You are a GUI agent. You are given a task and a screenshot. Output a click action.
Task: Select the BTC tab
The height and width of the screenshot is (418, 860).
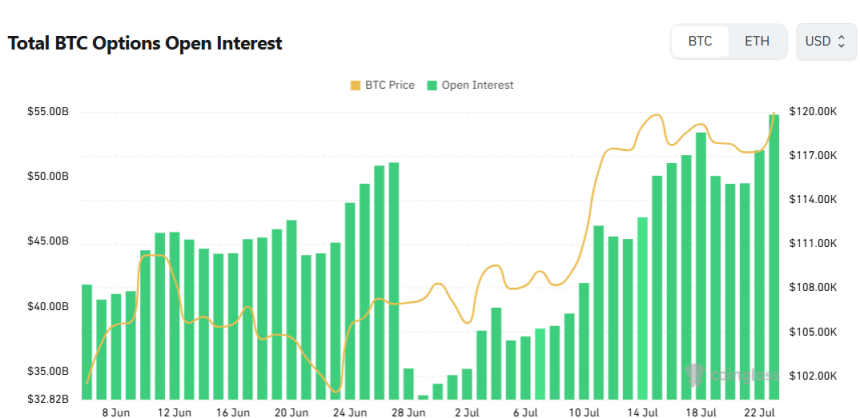coord(700,41)
